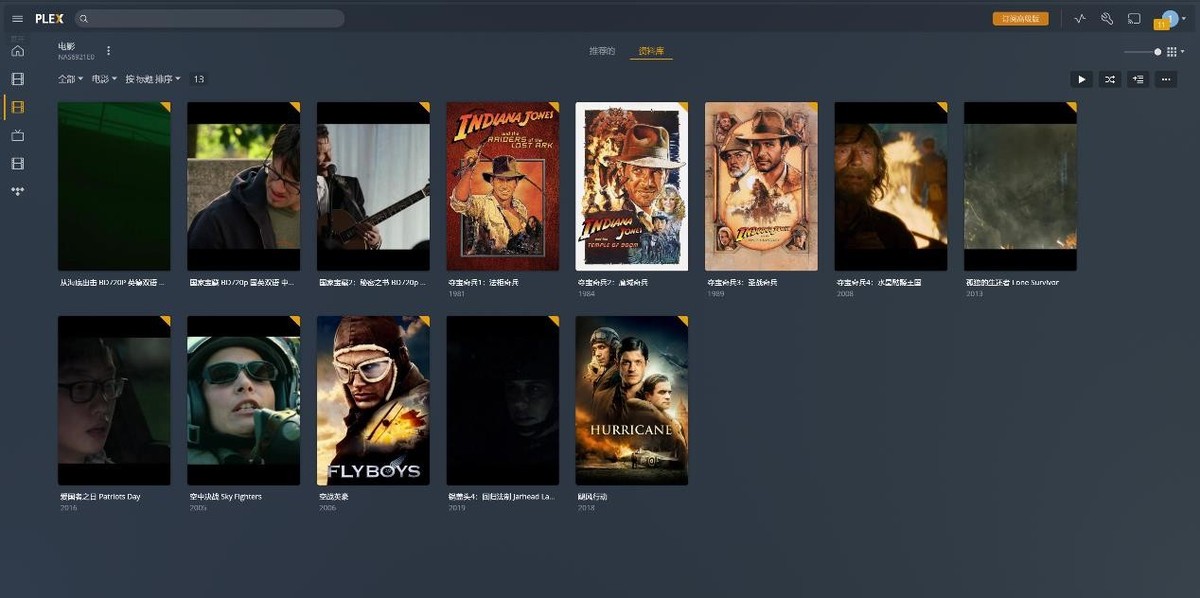Open the first film library icon in sidebar
The width and height of the screenshot is (1200, 598).
[17, 79]
